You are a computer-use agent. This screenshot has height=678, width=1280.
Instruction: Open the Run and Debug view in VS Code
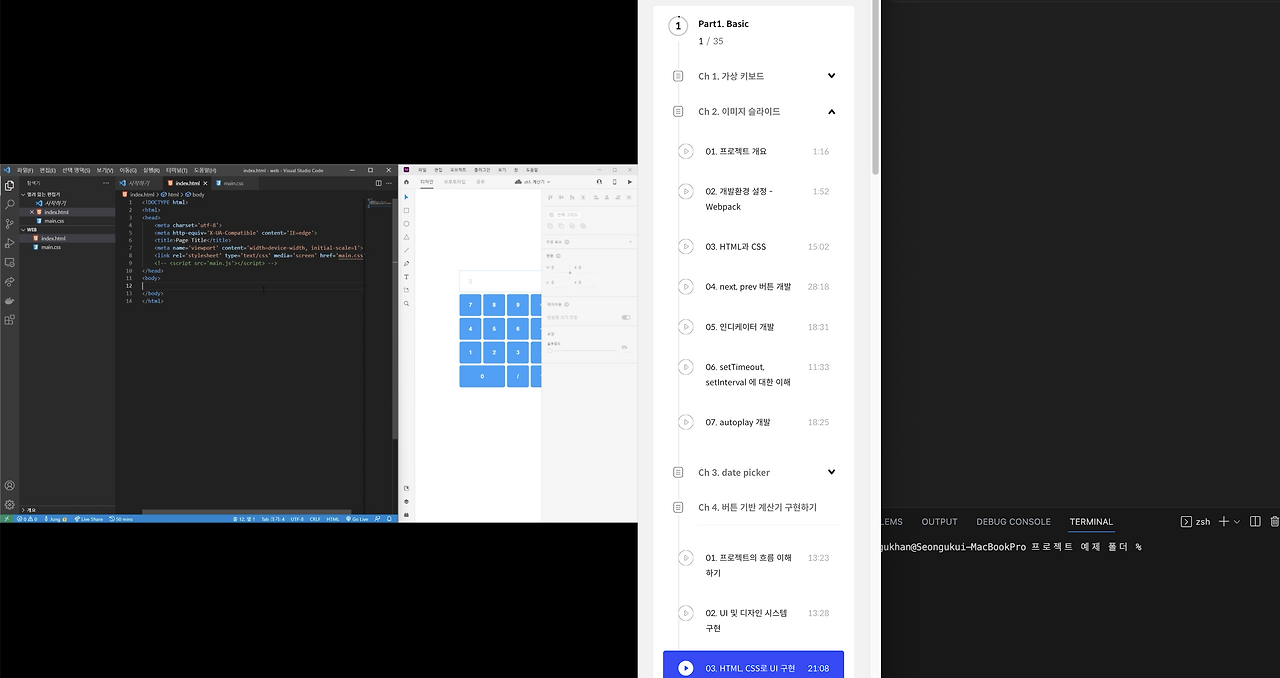(9, 243)
